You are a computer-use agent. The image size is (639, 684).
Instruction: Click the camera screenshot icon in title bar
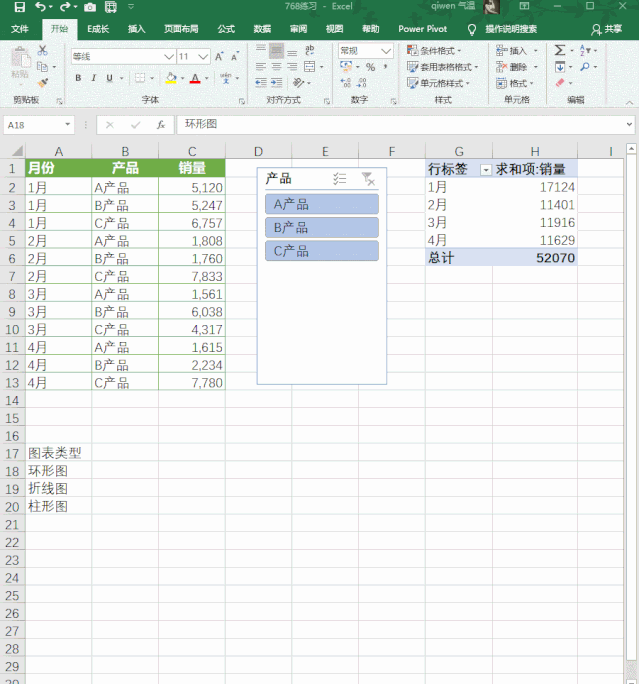click(x=90, y=7)
